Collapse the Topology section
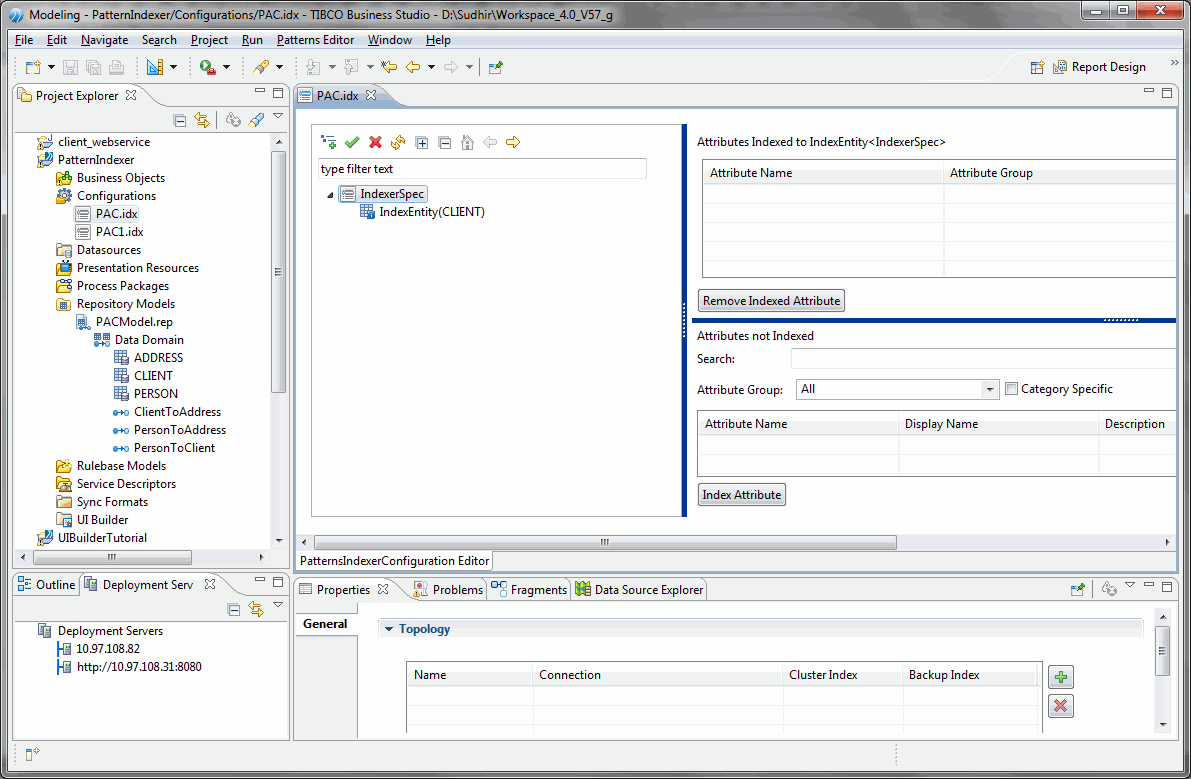This screenshot has height=779, width=1191. (389, 629)
